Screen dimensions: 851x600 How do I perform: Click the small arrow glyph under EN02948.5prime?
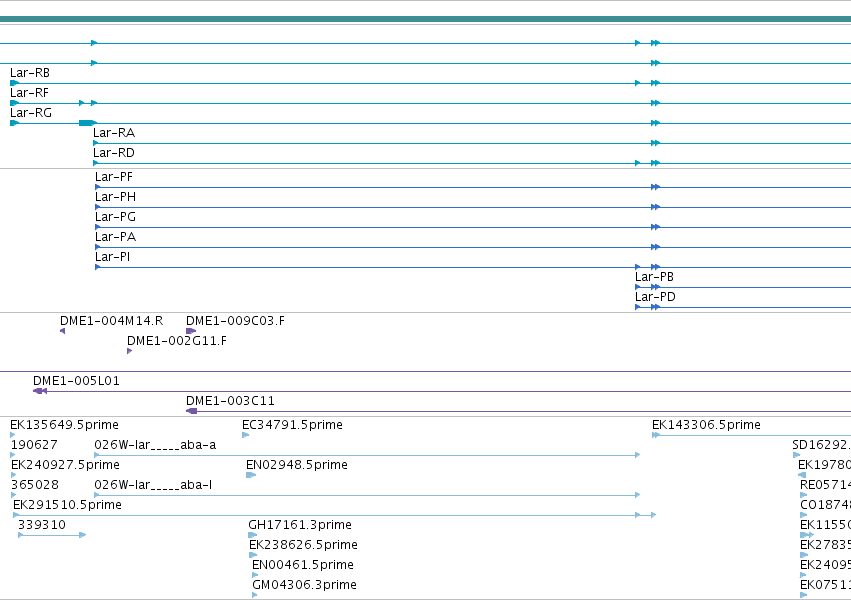251,475
